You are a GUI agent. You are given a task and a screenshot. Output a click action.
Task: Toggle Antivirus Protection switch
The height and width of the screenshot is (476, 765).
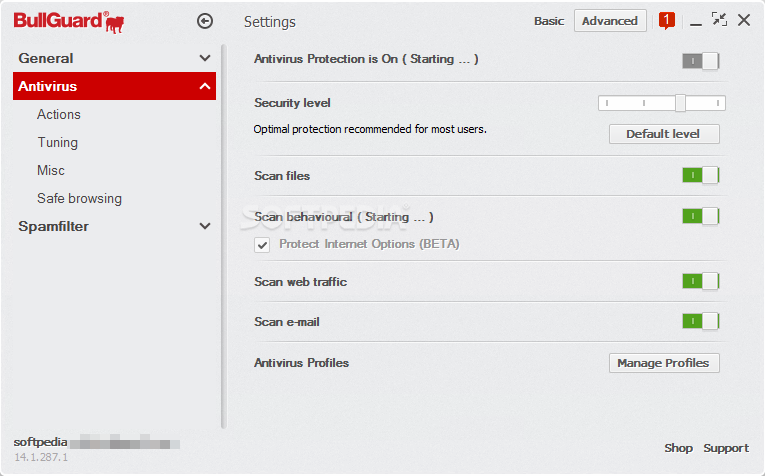click(x=701, y=61)
